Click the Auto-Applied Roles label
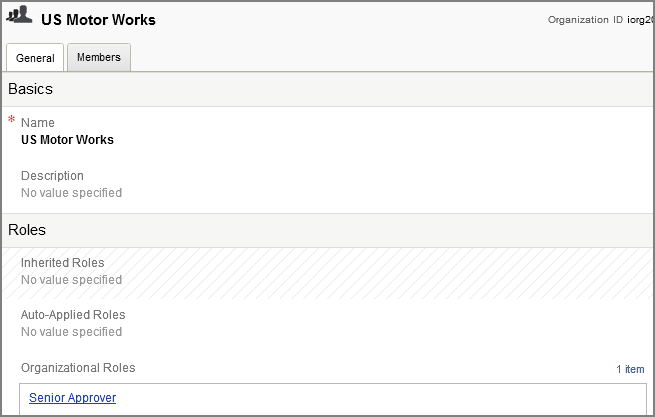655x417 pixels. coord(73,315)
